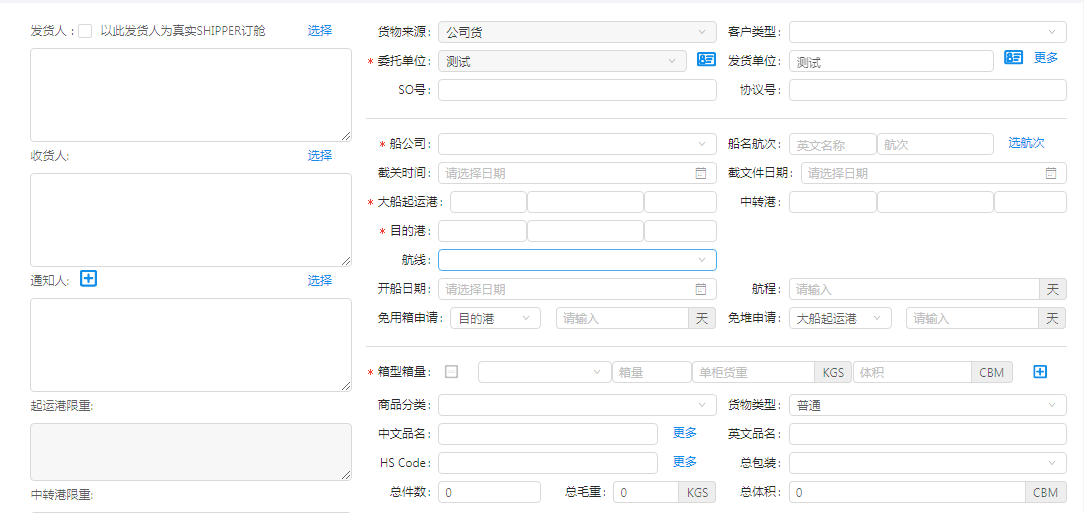
Task: Open calendar icon in 开船日期 field
Action: [x=701, y=289]
